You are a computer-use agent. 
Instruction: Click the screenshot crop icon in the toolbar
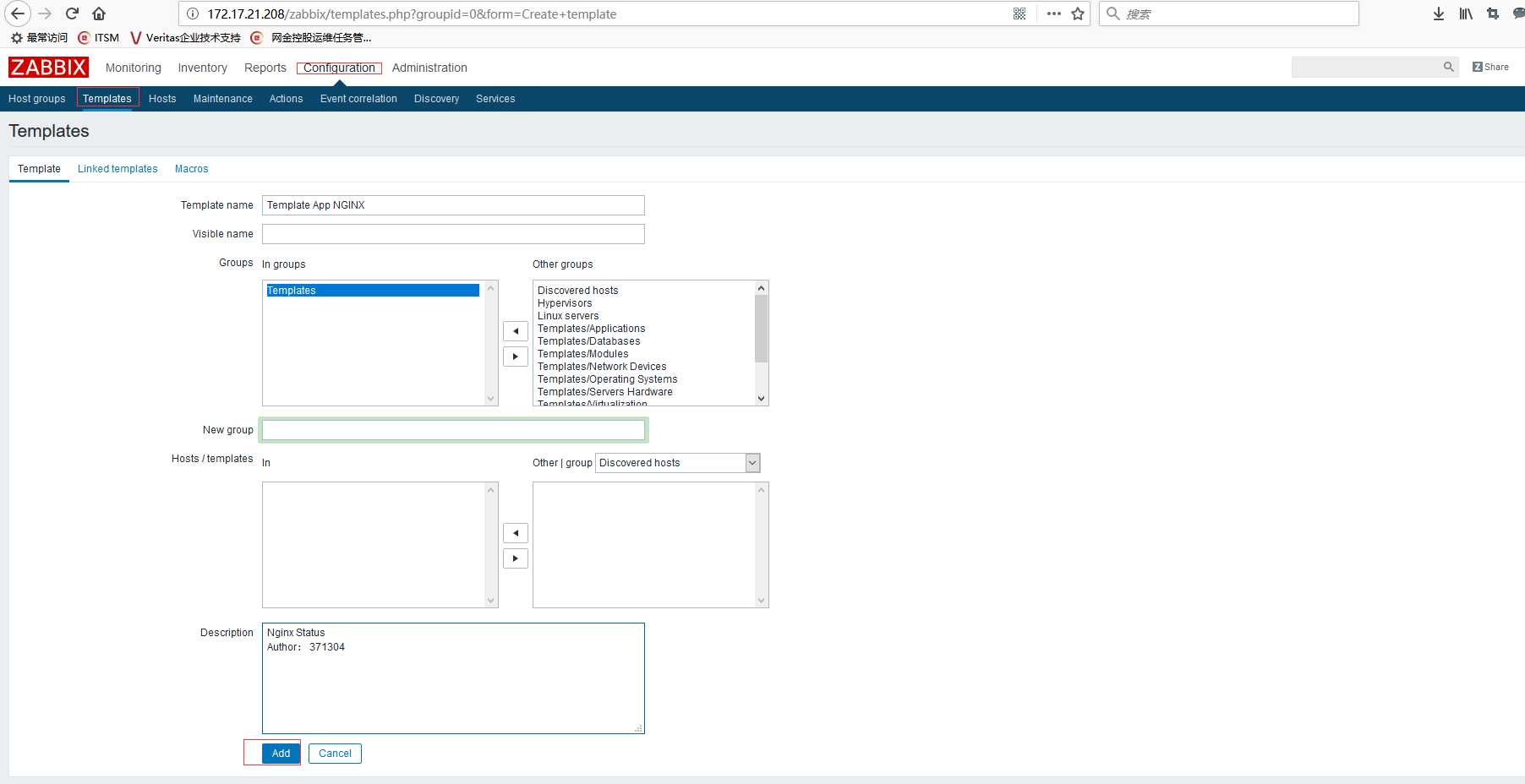[1493, 14]
